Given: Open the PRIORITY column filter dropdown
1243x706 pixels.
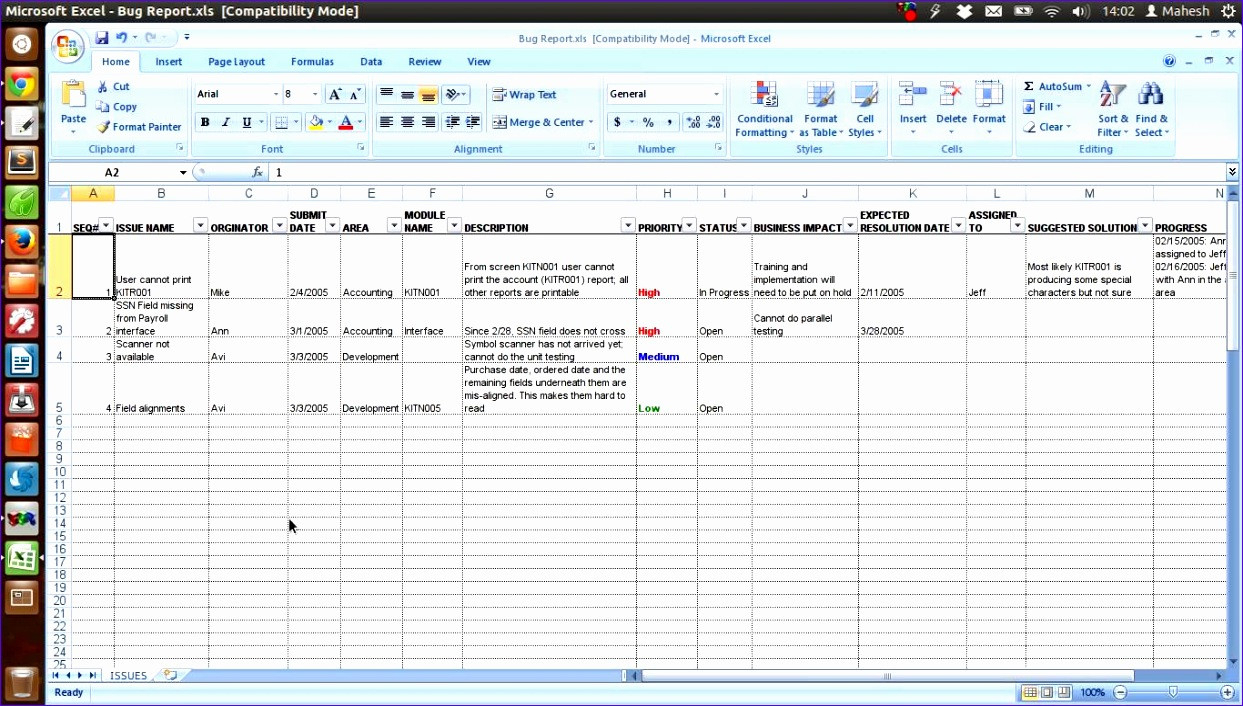Looking at the screenshot, I should (689, 226).
